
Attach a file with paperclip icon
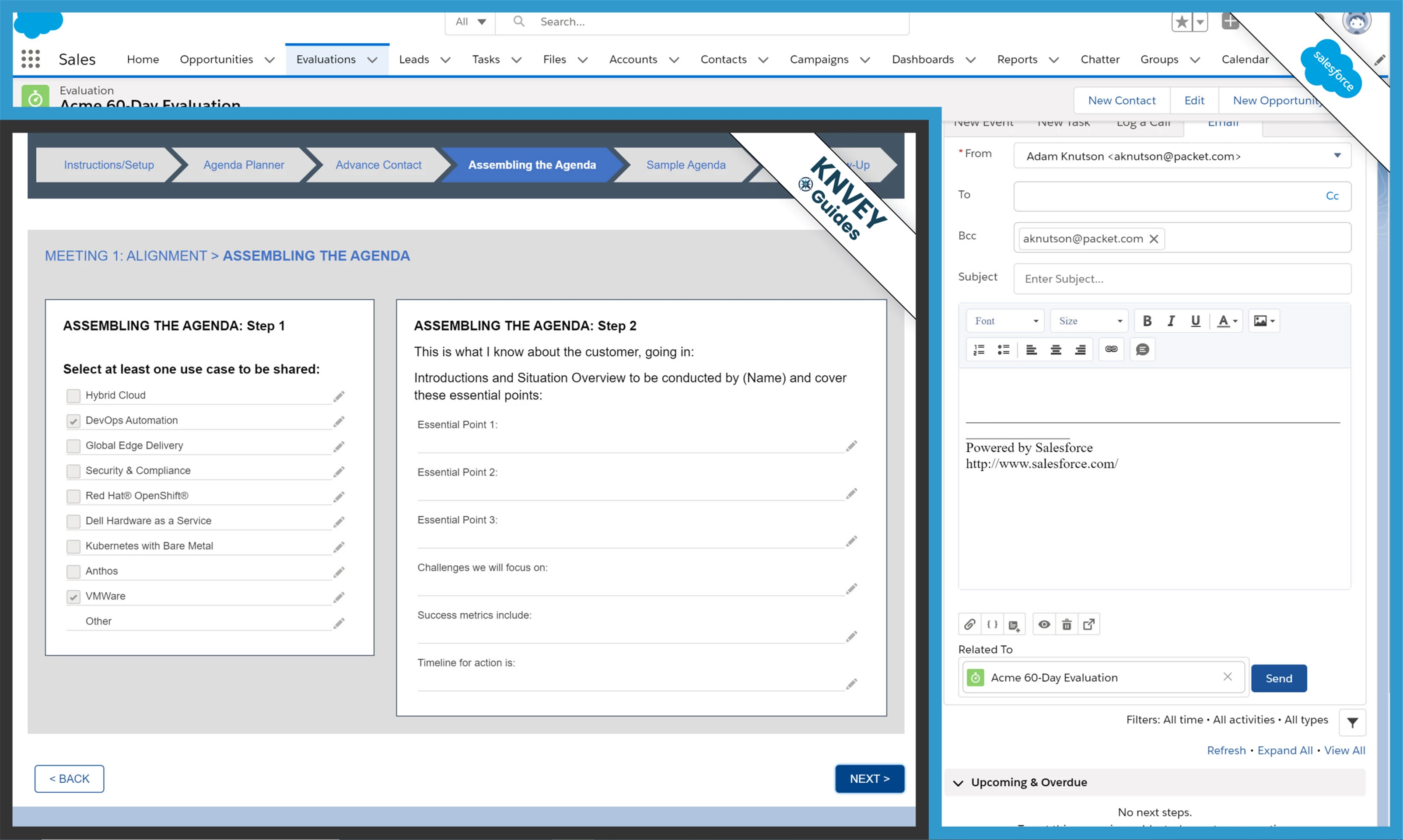pos(969,624)
